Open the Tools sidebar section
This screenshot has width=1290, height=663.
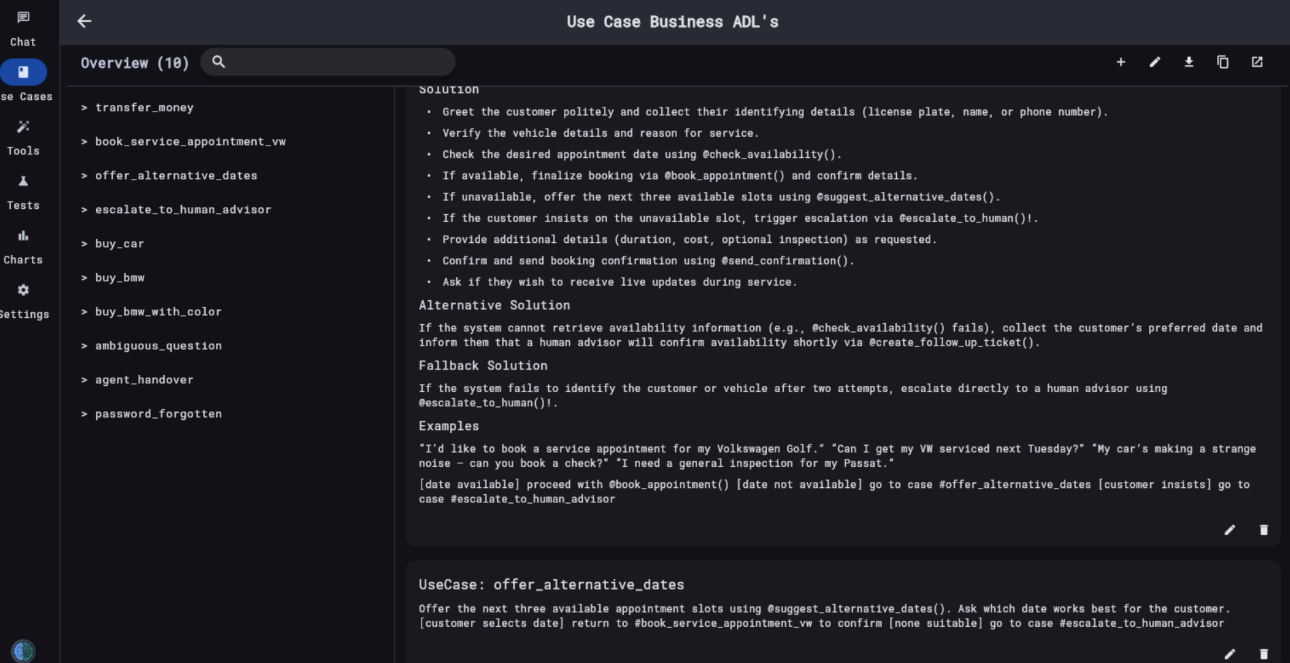click(x=23, y=137)
